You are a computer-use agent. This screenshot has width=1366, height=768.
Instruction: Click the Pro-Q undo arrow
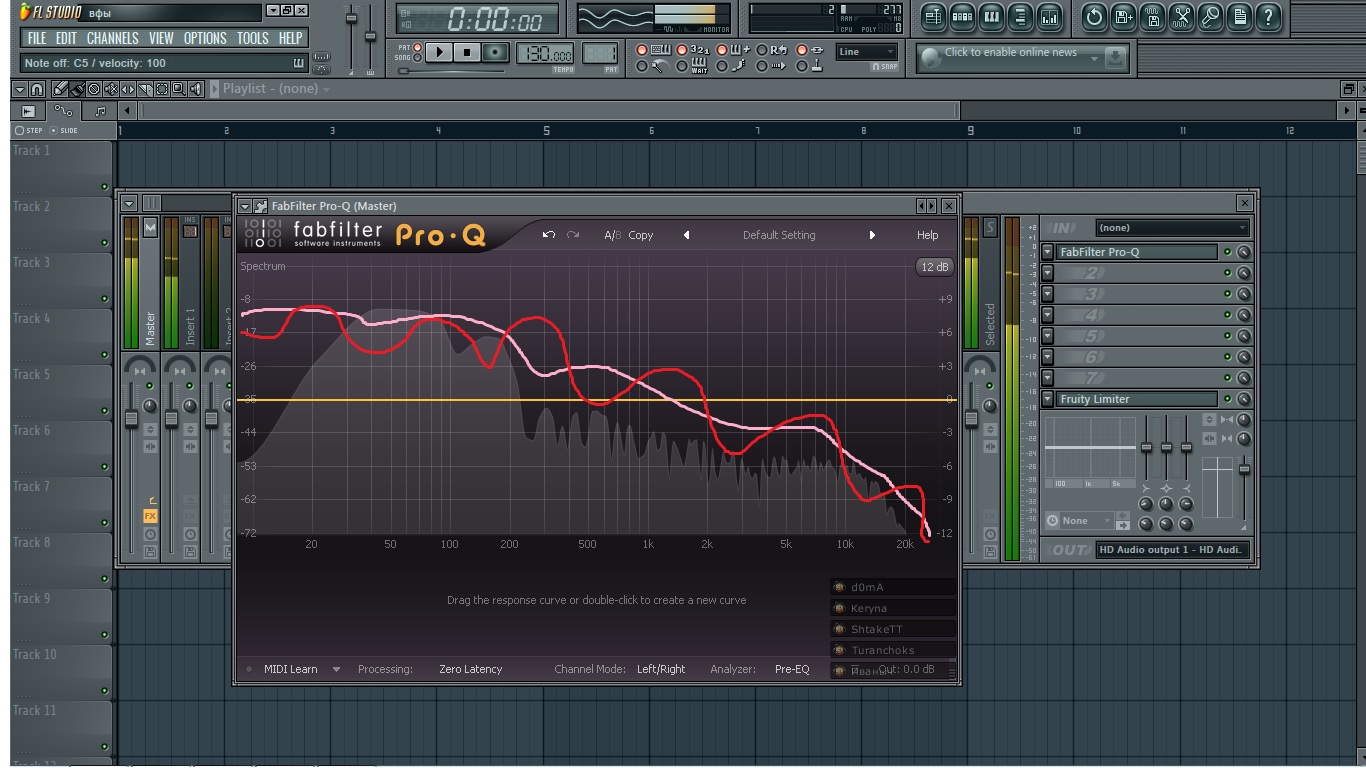click(548, 235)
